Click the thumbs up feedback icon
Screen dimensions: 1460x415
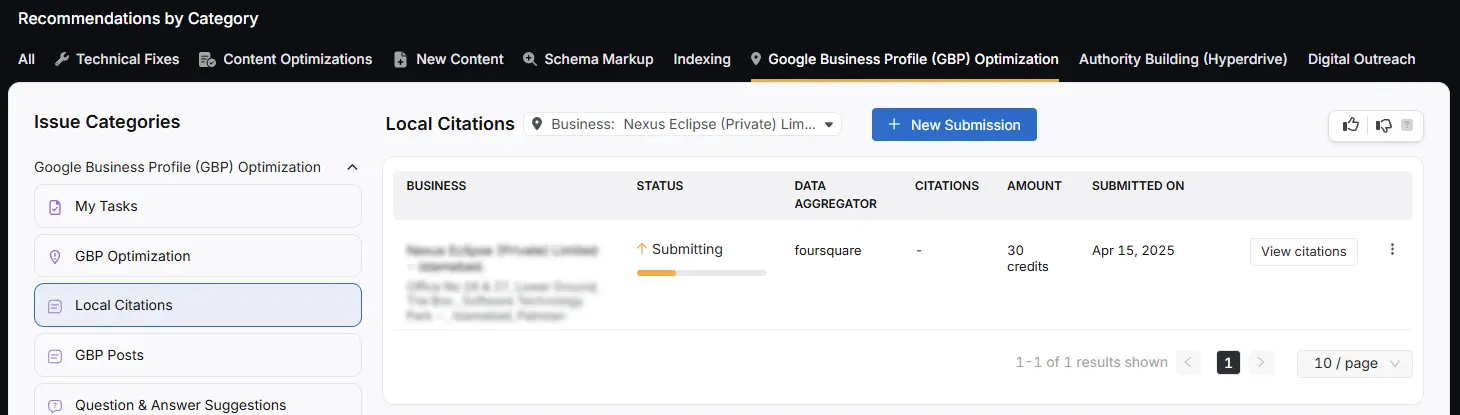(1351, 125)
